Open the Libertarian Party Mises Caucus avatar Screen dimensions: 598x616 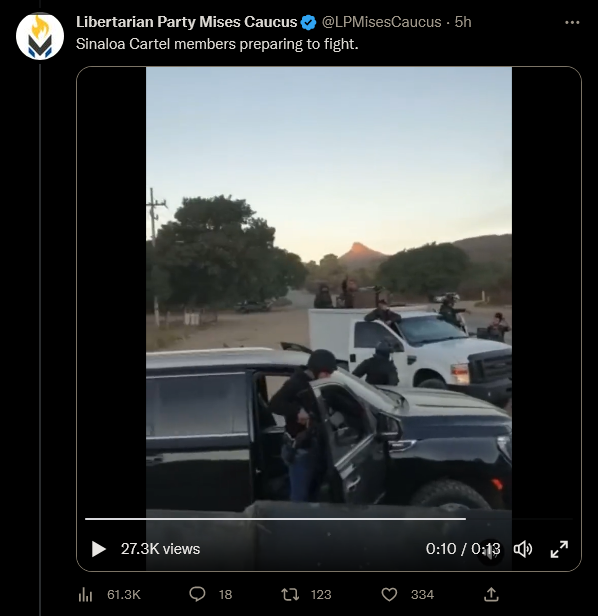click(40, 37)
